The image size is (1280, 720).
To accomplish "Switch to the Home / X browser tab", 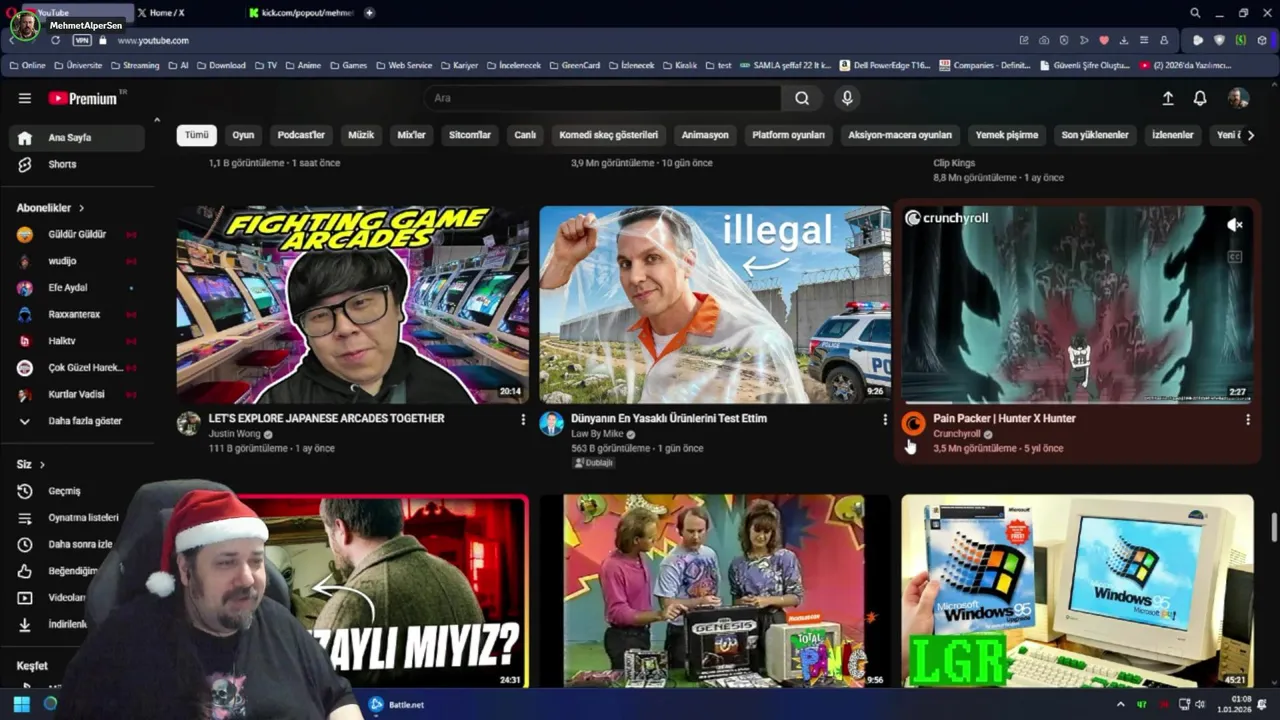I will coord(185,13).
